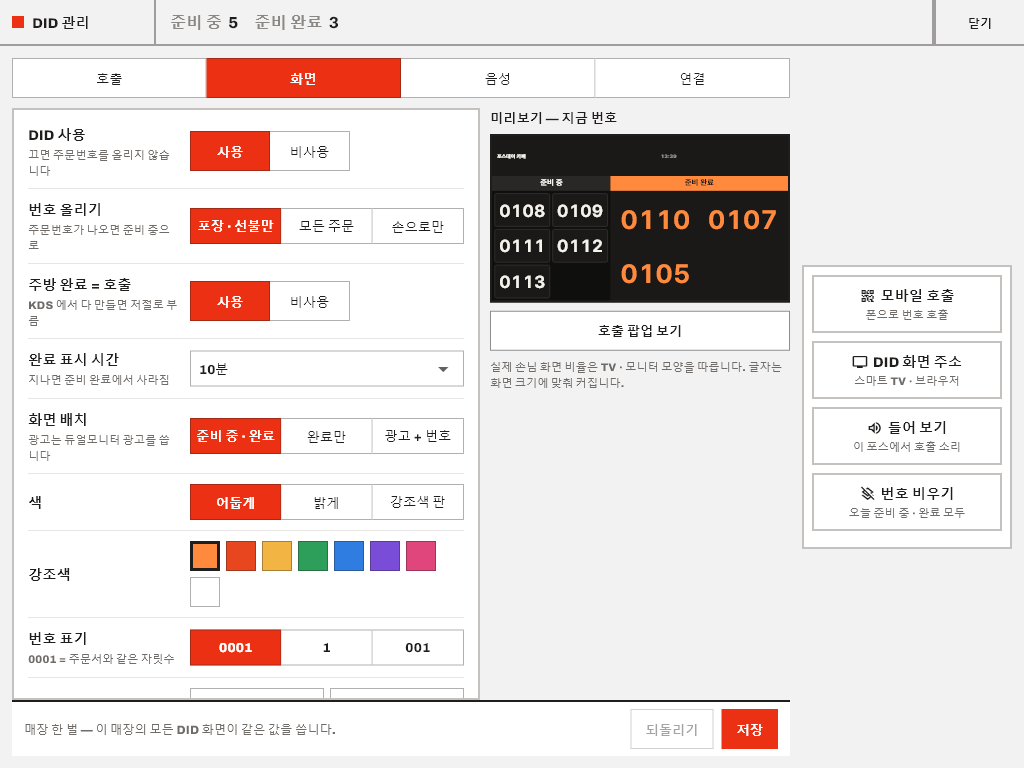
Task: Select 광고 + 번호 screen layout
Action: (x=418, y=436)
